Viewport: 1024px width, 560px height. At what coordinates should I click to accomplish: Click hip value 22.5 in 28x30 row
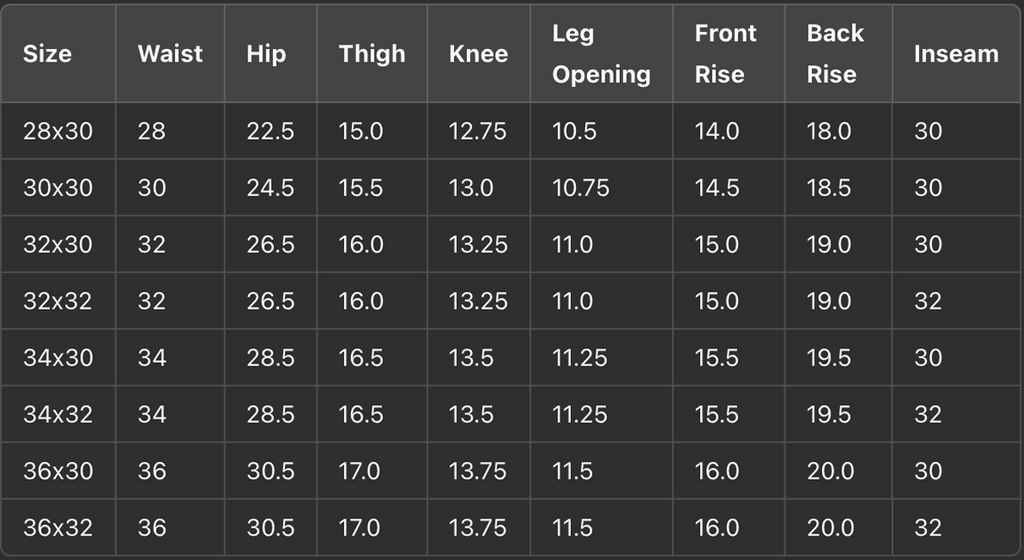click(270, 131)
